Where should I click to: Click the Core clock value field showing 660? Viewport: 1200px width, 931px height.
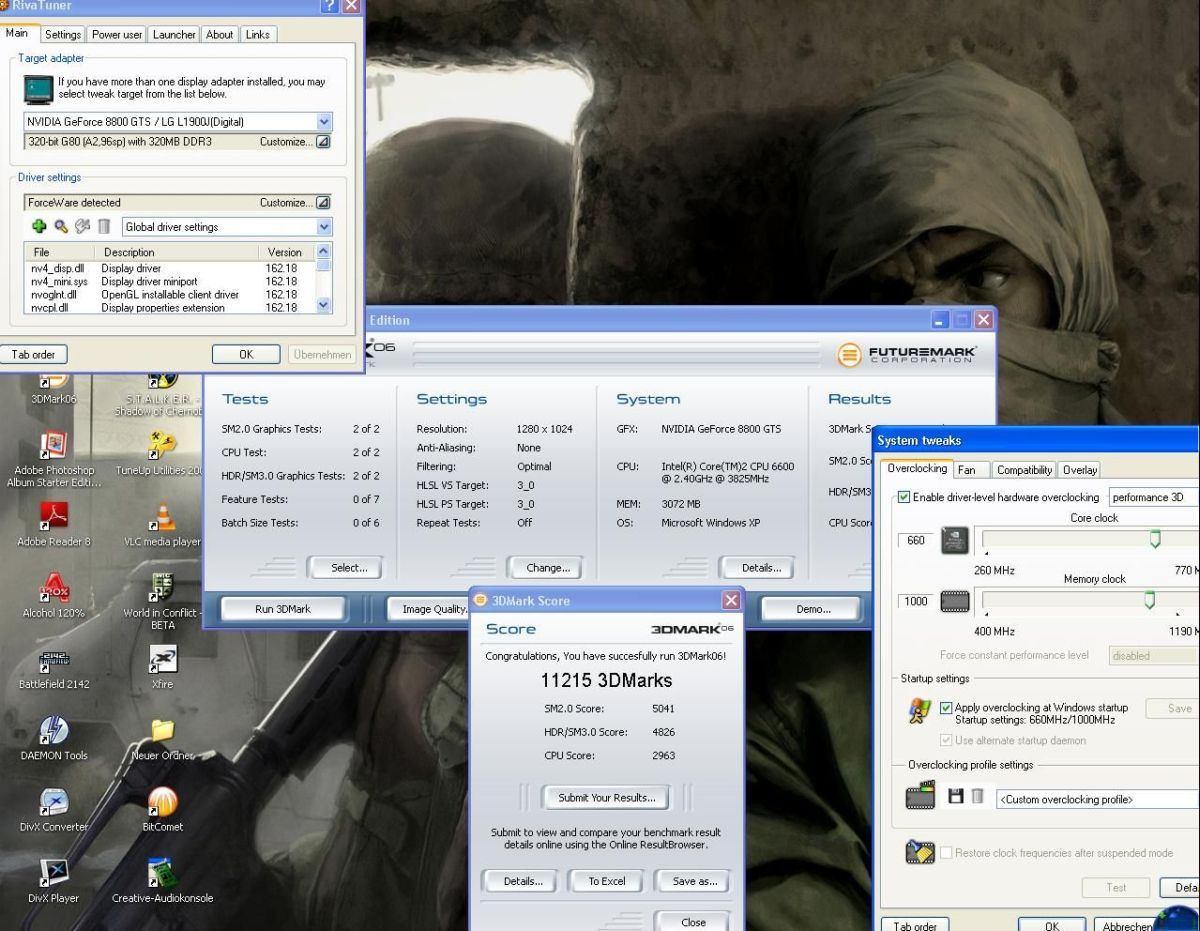tap(917, 540)
